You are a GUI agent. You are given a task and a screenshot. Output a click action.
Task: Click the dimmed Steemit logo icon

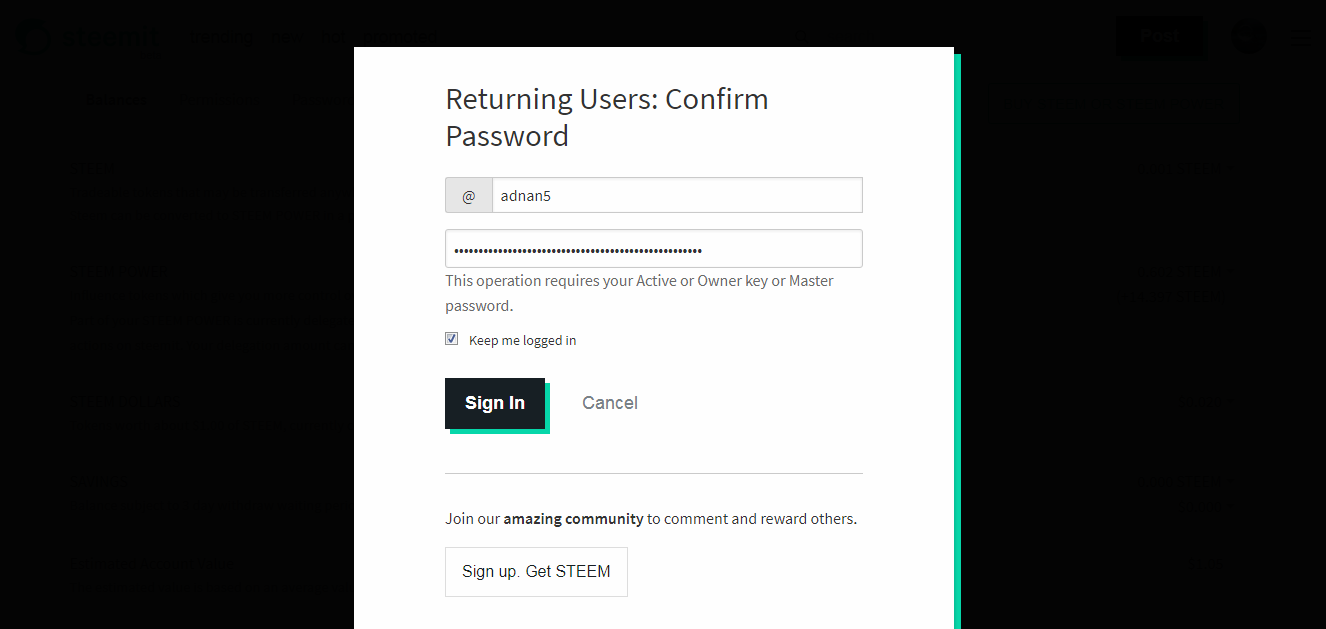pos(33,38)
